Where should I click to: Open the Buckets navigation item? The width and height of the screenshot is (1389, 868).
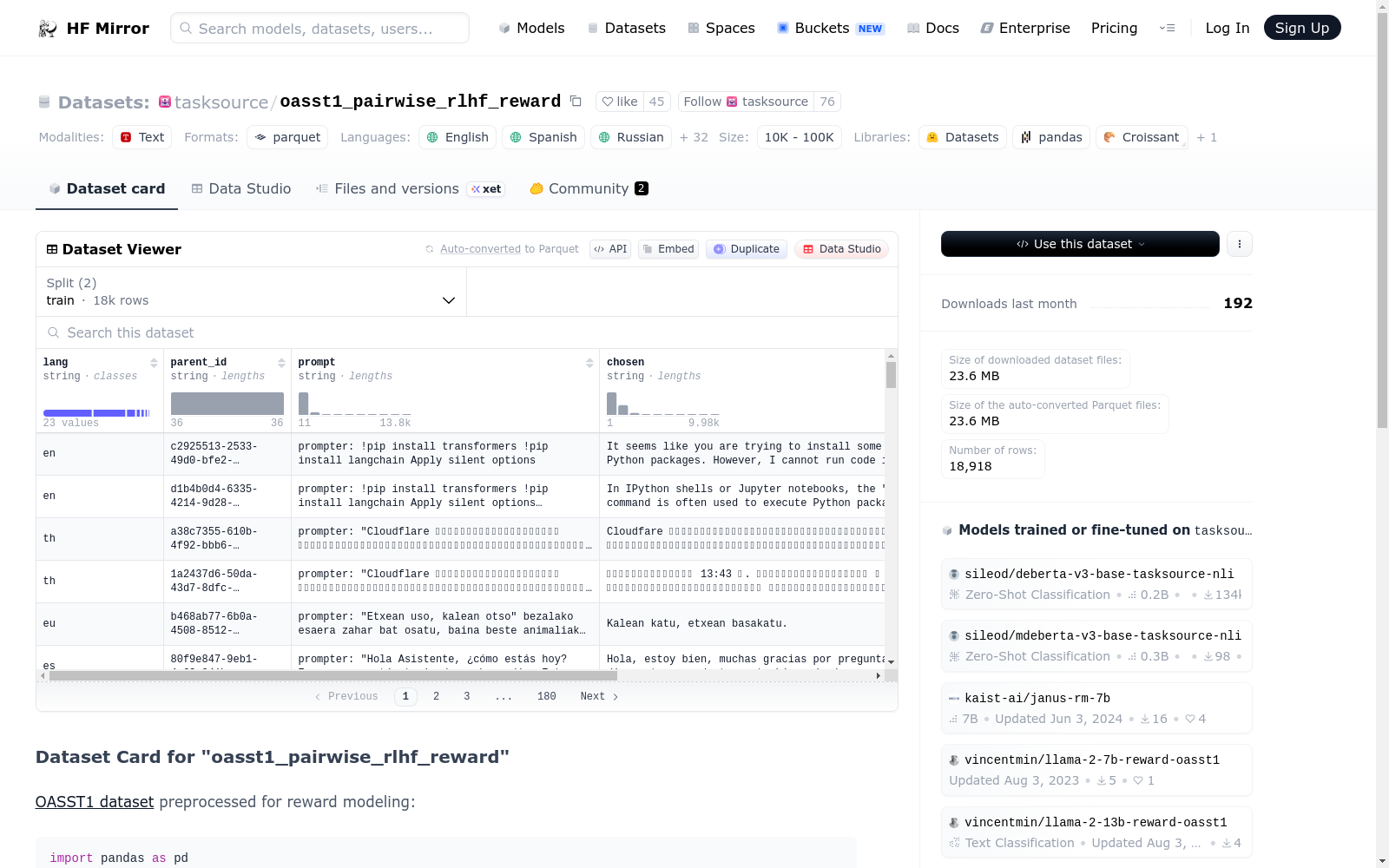point(831,29)
